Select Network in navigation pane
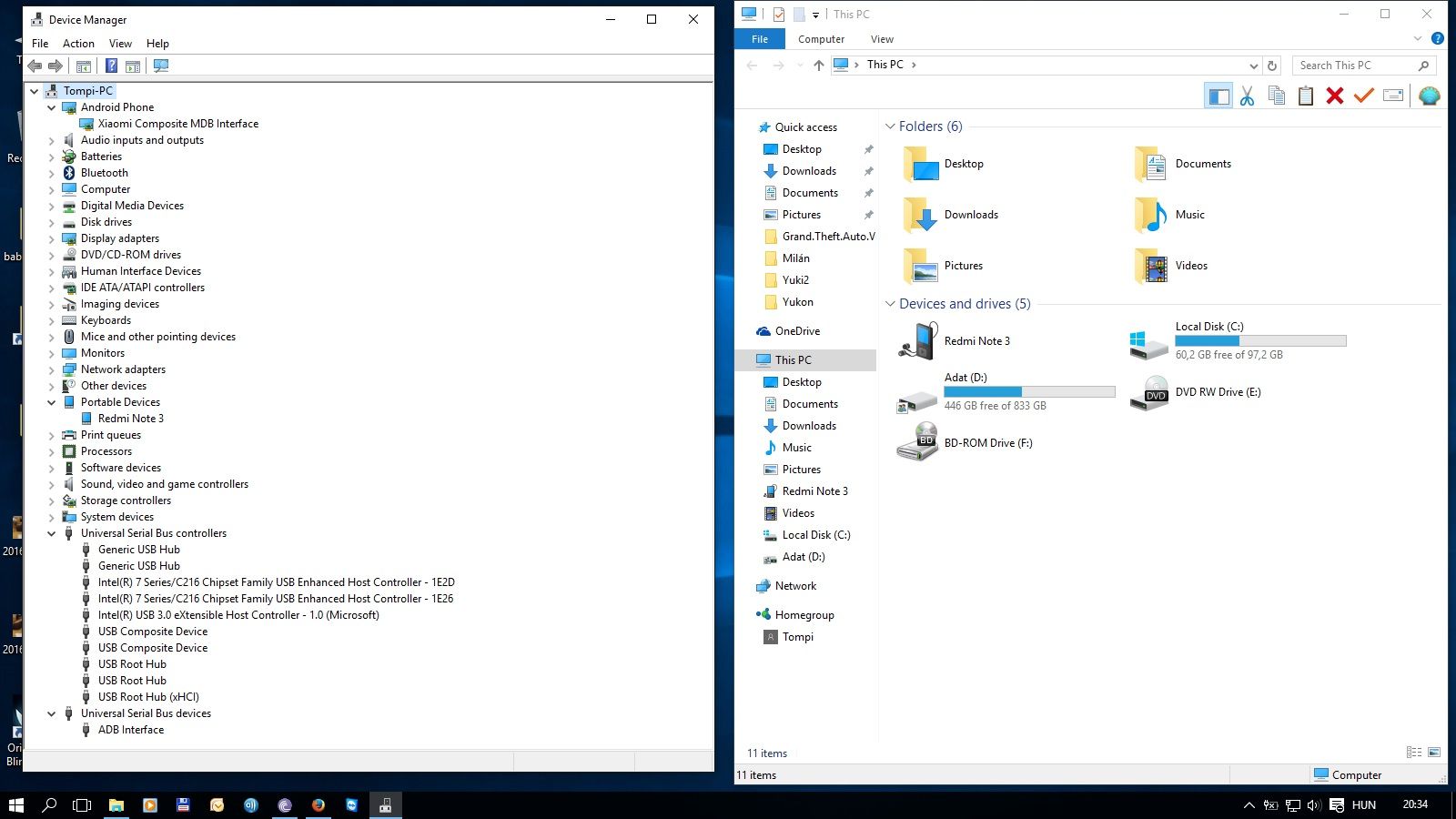Image resolution: width=1456 pixels, height=819 pixels. (x=795, y=586)
